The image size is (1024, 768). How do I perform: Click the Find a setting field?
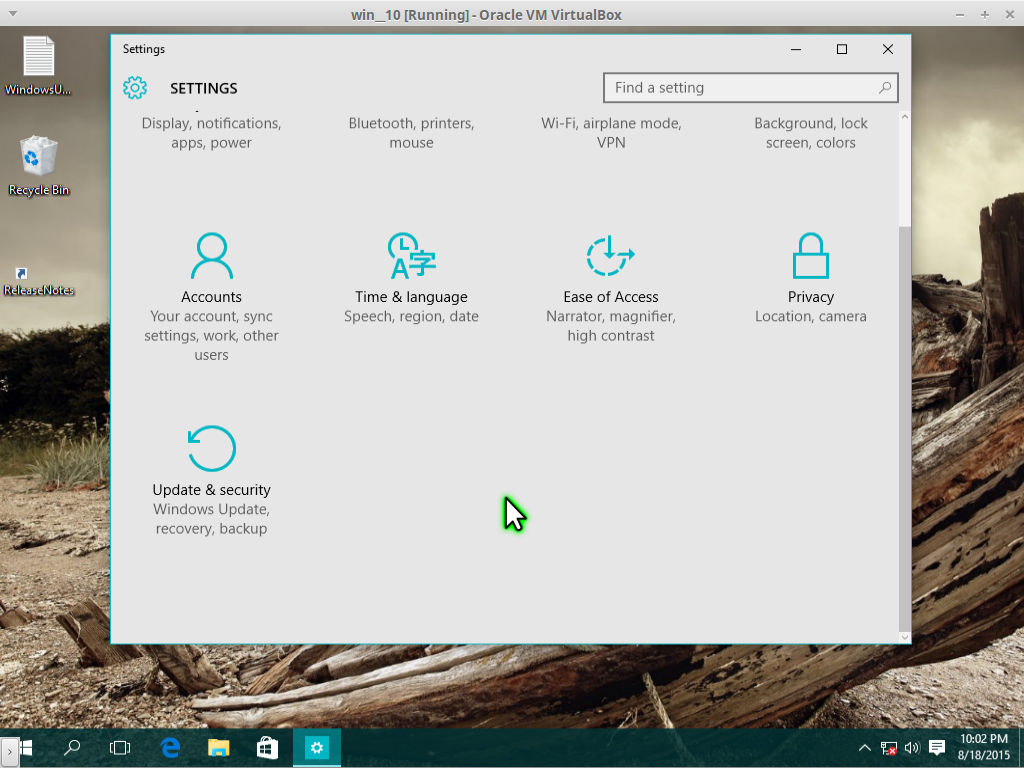[740, 88]
